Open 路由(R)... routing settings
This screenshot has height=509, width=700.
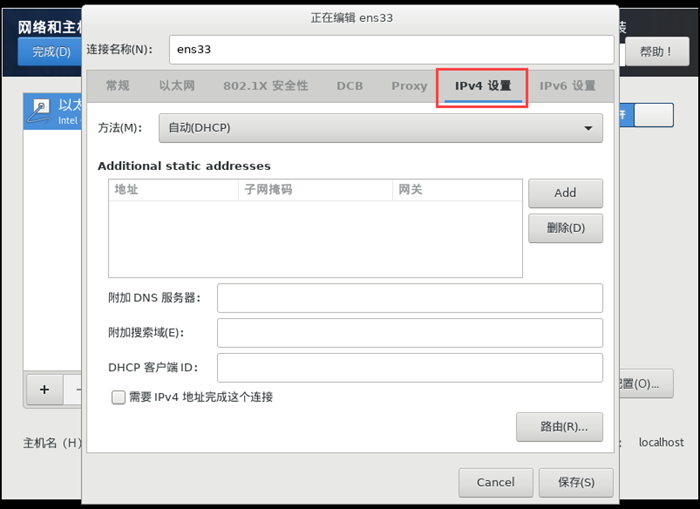[x=559, y=427]
